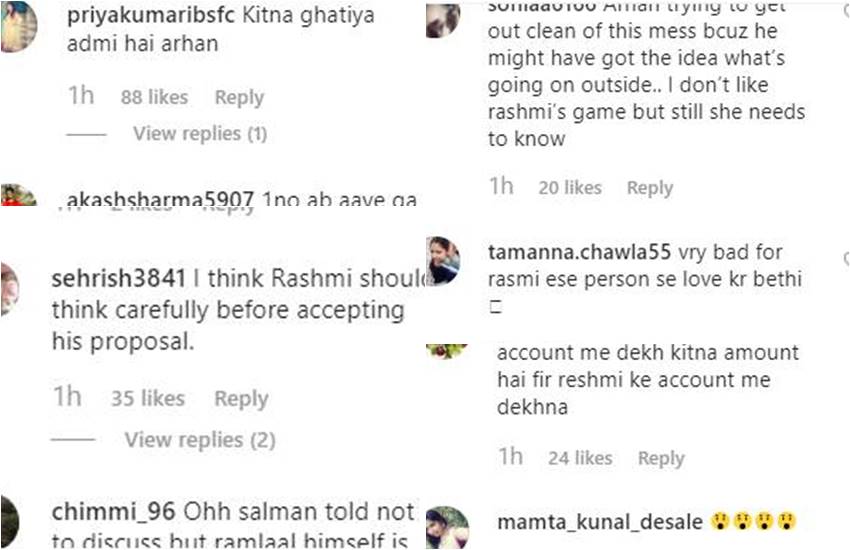Open chimmi_96's profile picture
850x550 pixels.
point(8,521)
